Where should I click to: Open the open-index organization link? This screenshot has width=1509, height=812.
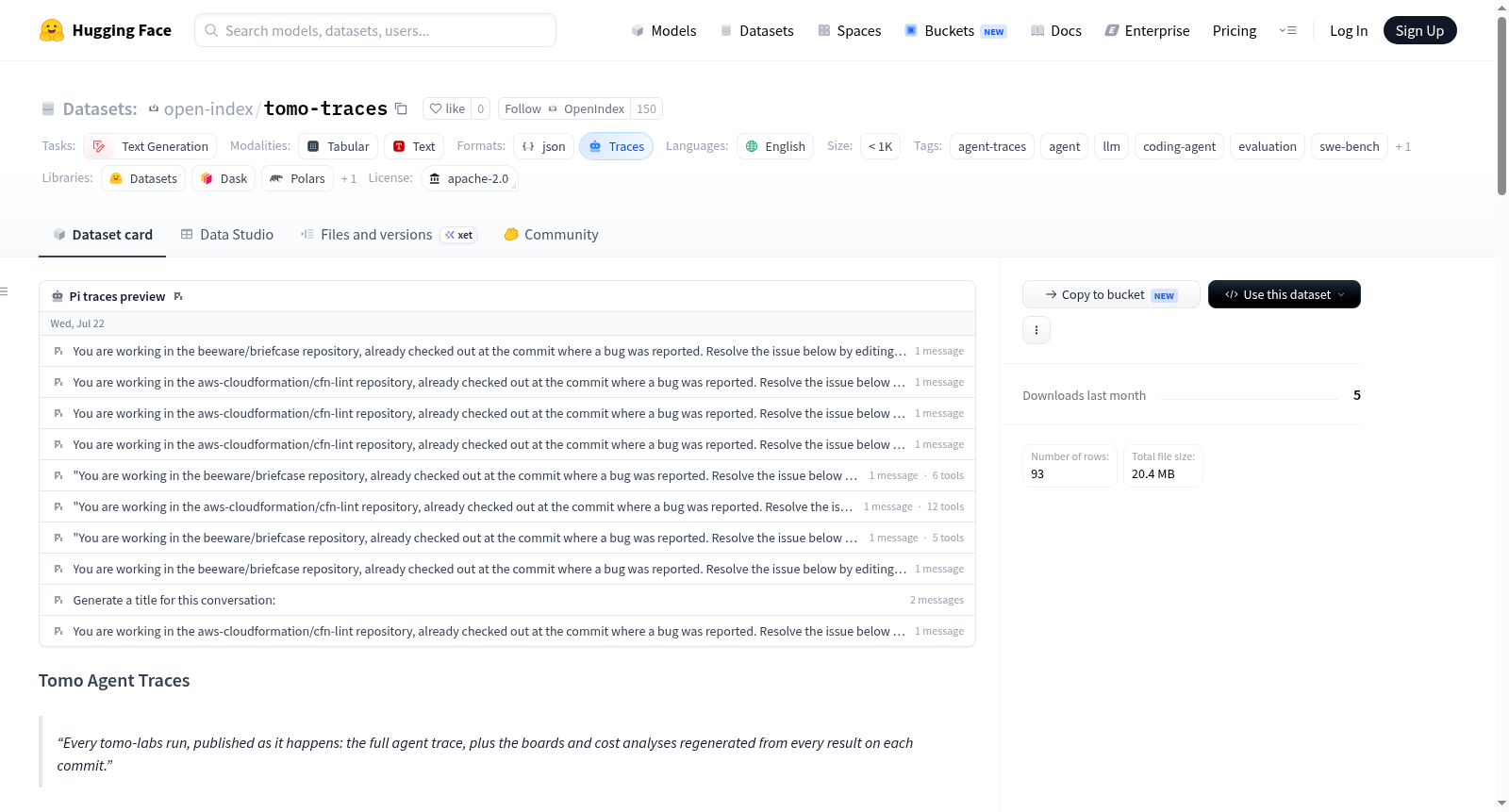[x=208, y=108]
